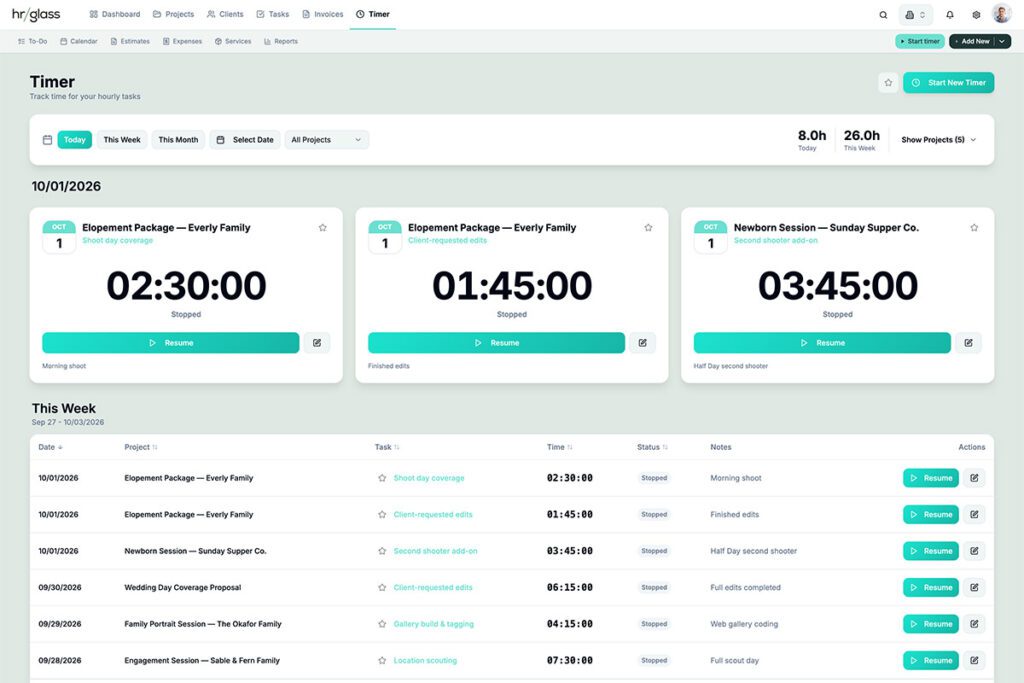Expand Show Projects (5)

938,140
